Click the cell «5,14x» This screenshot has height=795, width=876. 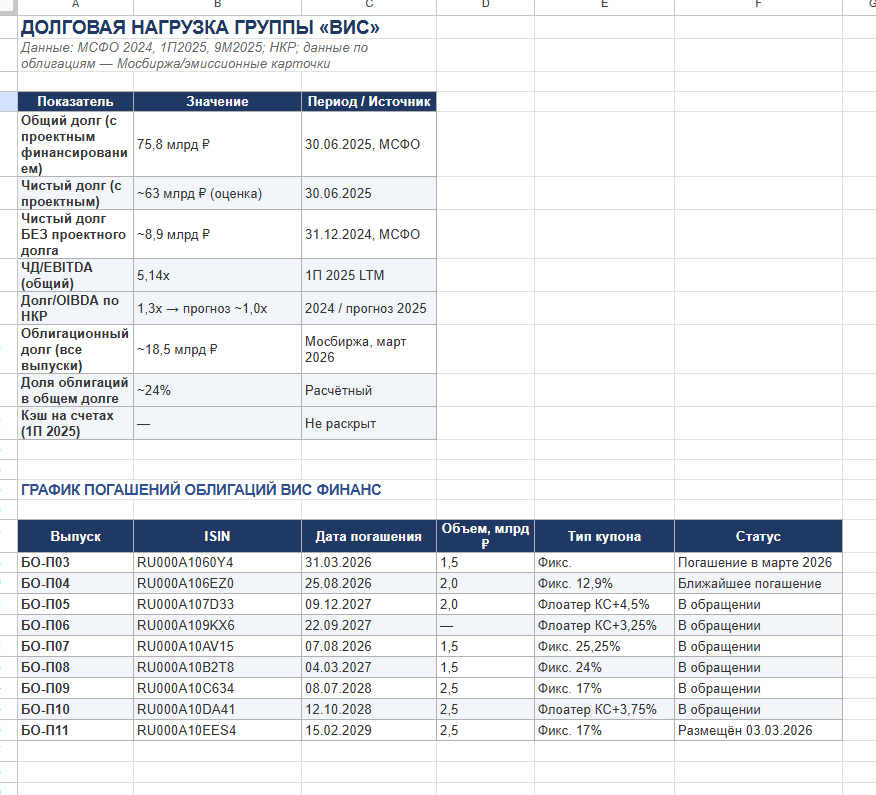217,275
